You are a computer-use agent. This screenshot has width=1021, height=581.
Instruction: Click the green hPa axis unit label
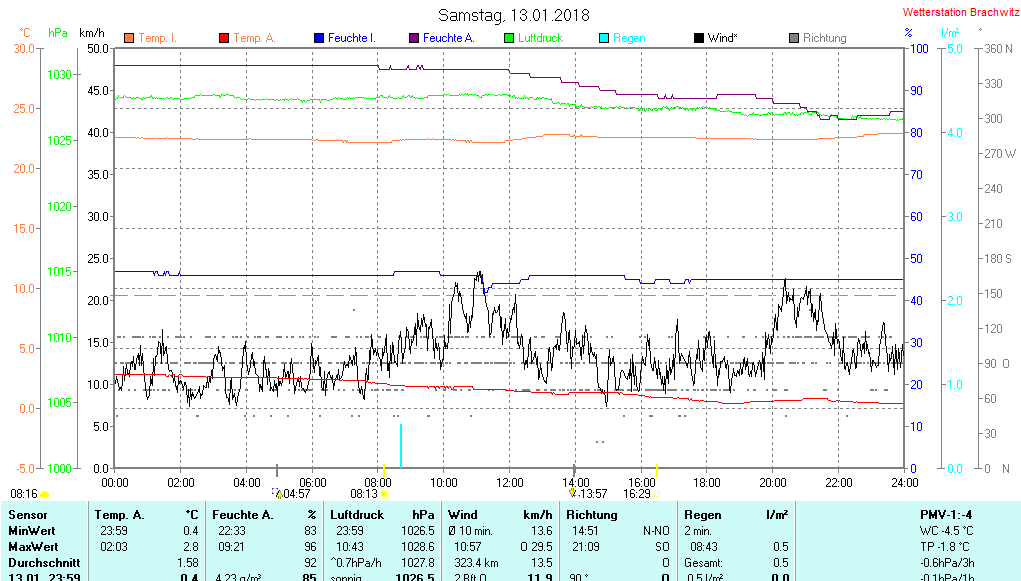pyautogui.click(x=59, y=33)
